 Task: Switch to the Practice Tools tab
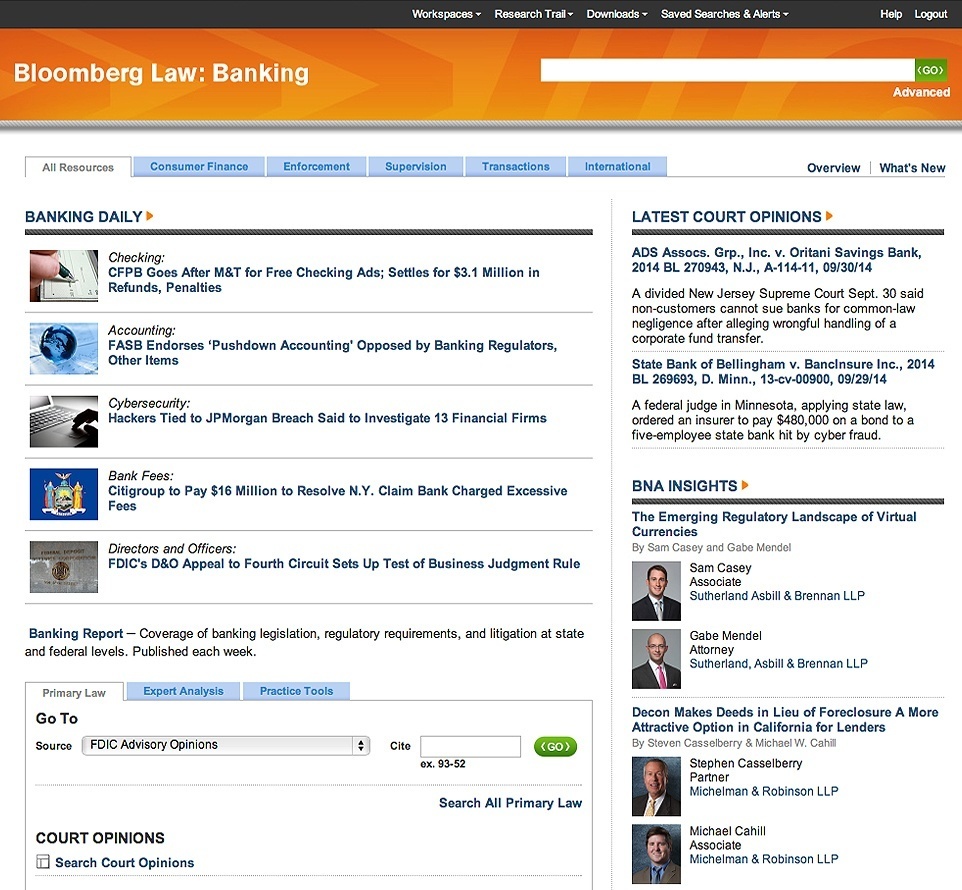(296, 691)
